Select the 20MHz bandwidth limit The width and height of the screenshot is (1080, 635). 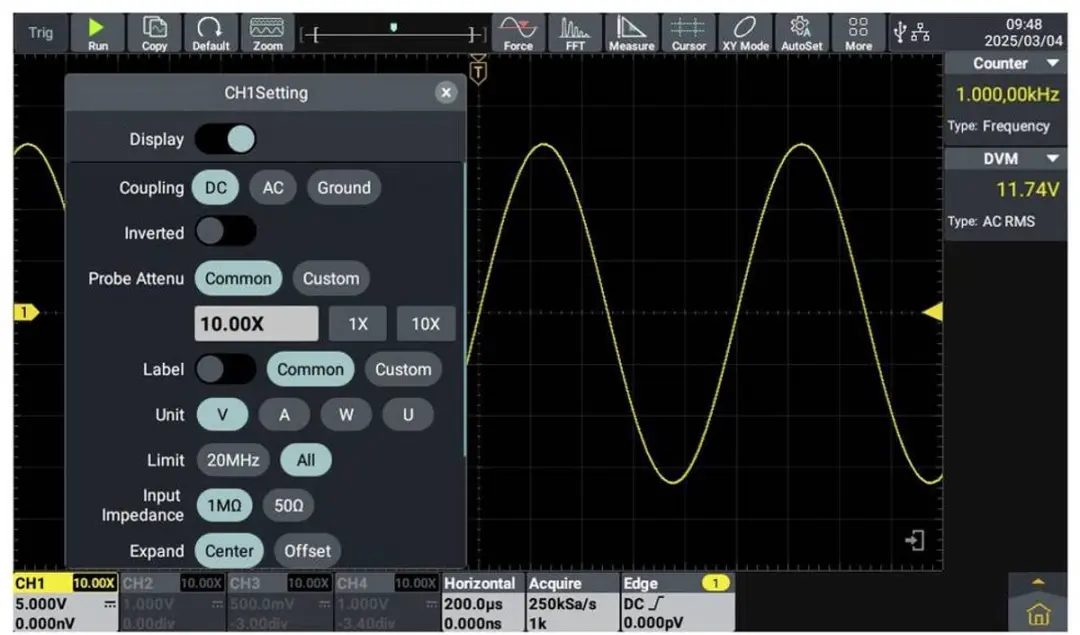tap(233, 460)
